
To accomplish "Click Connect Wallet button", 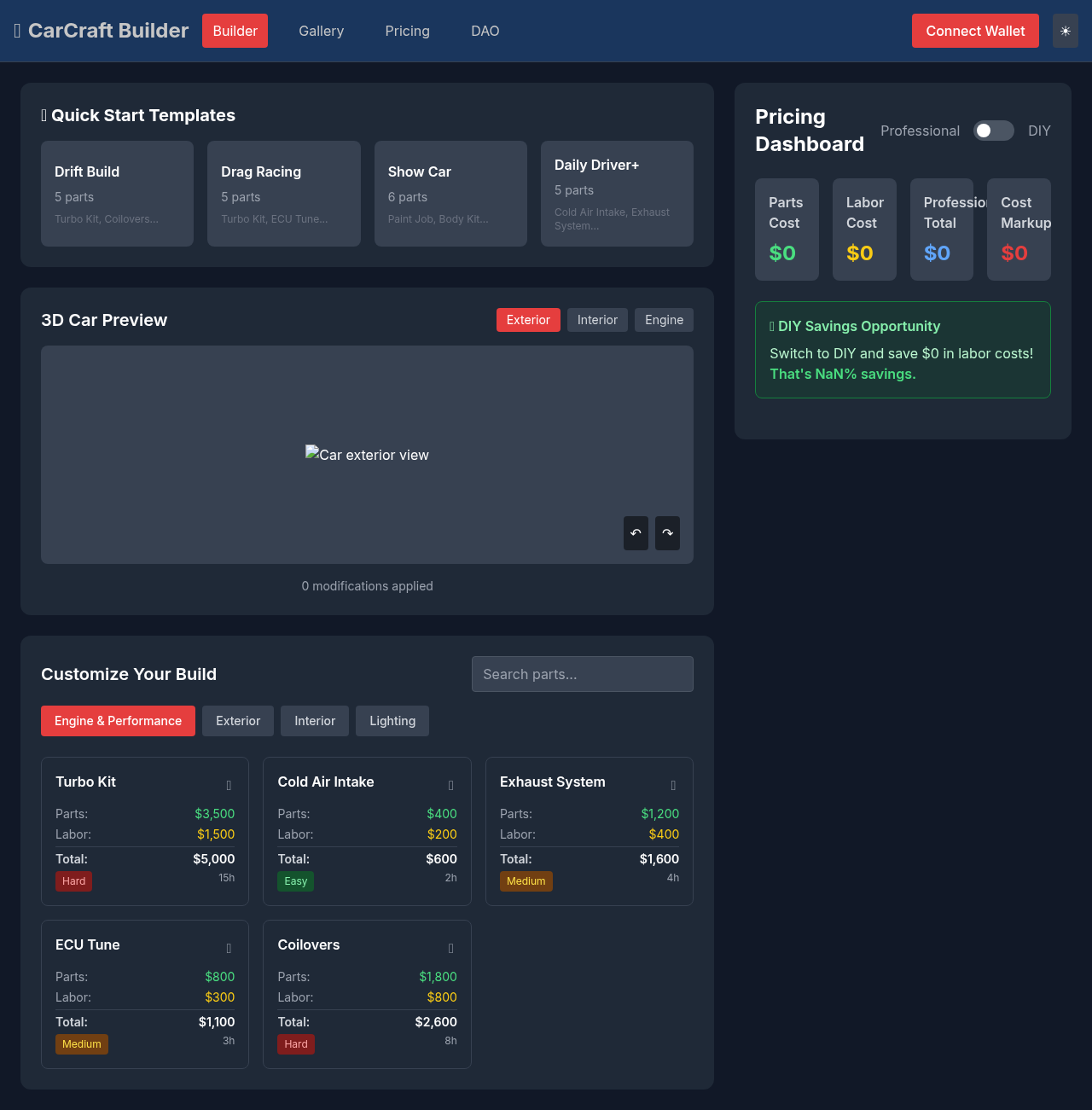I will pos(975,31).
